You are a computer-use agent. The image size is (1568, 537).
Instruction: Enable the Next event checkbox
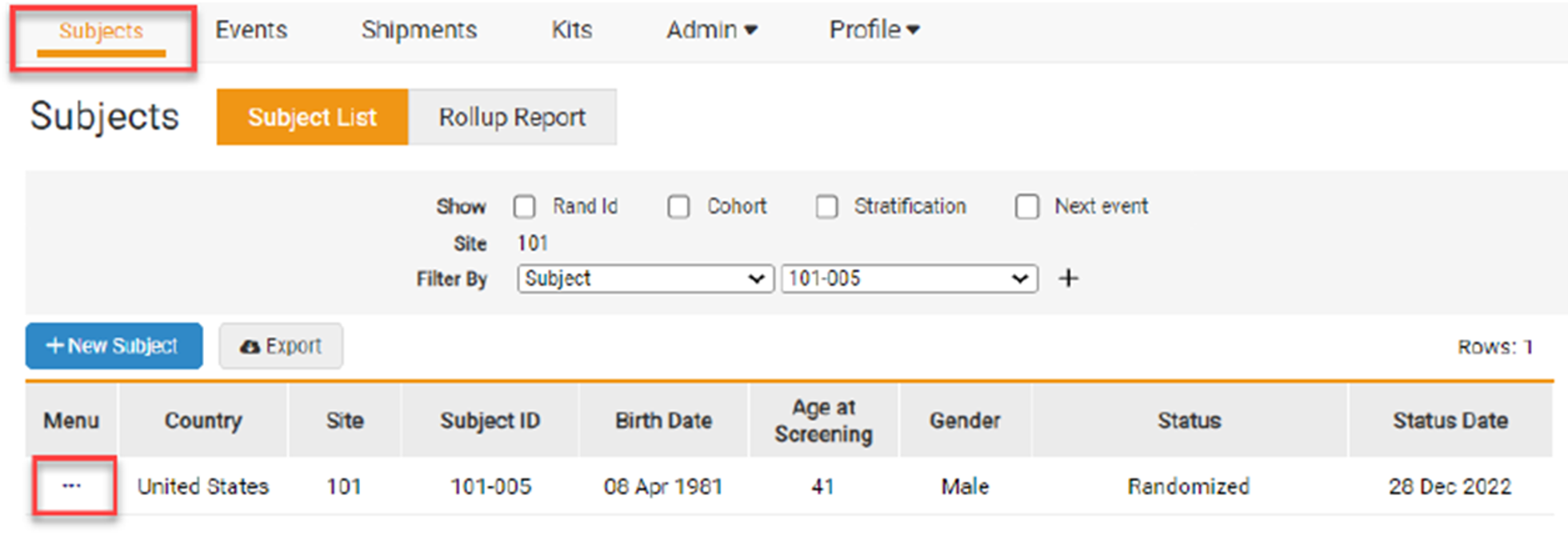(1026, 206)
